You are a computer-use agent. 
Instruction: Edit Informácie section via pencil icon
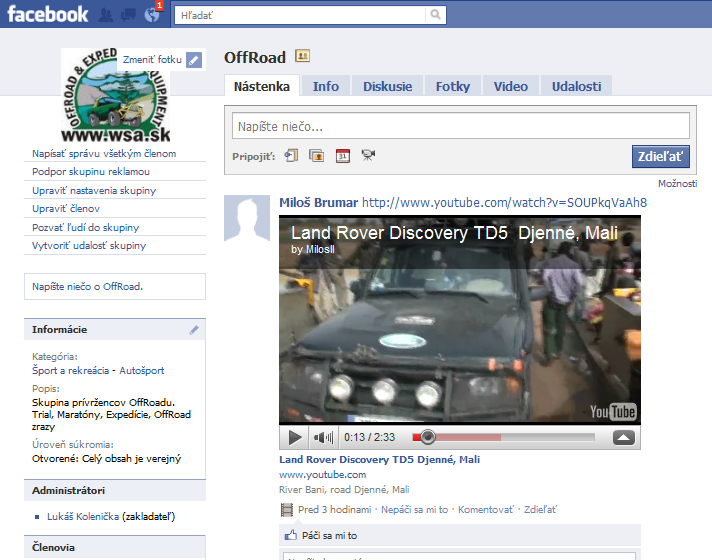[x=194, y=330]
